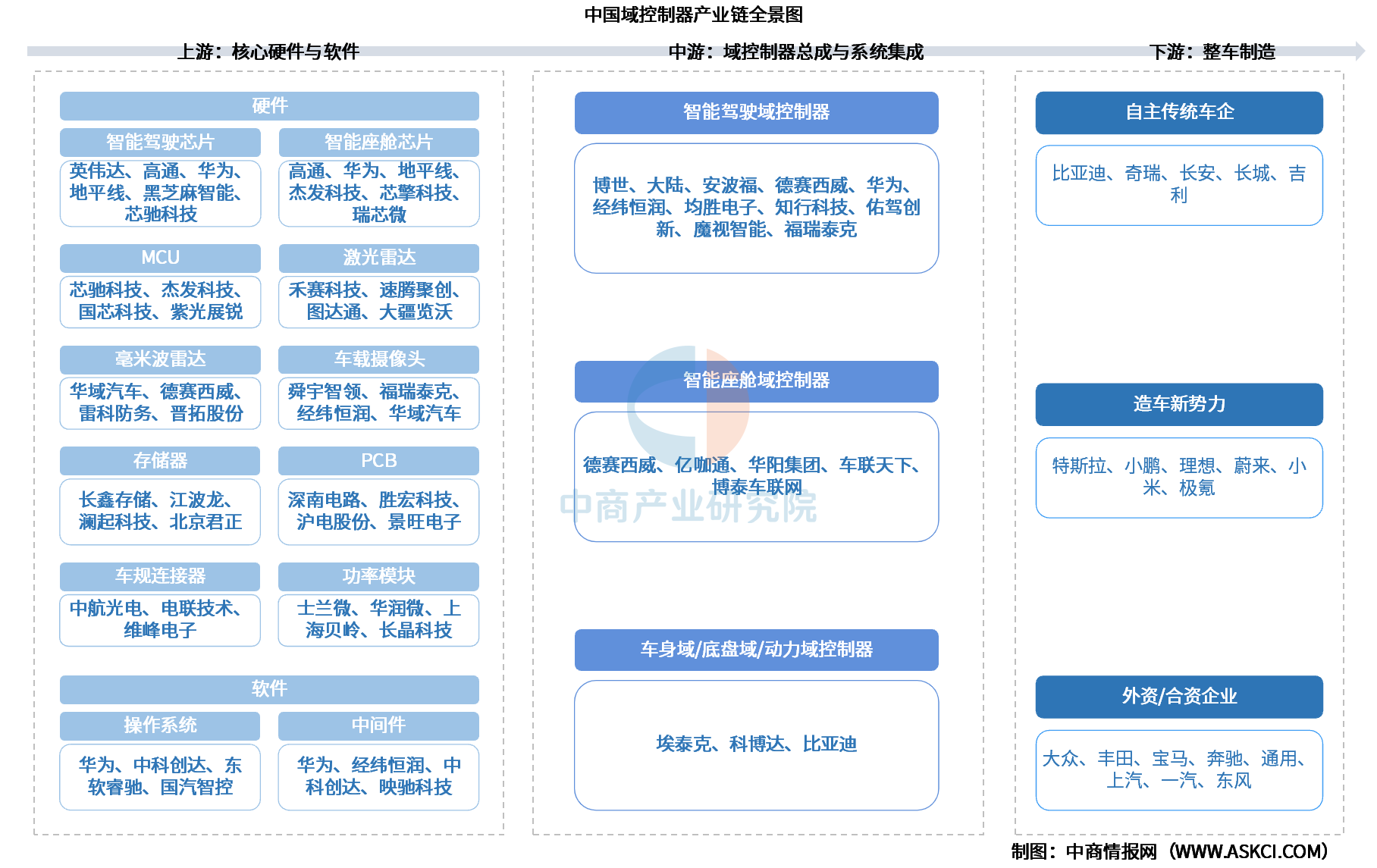
Task: Select the box listing 士兰微、华润微
Action: pos(379,620)
